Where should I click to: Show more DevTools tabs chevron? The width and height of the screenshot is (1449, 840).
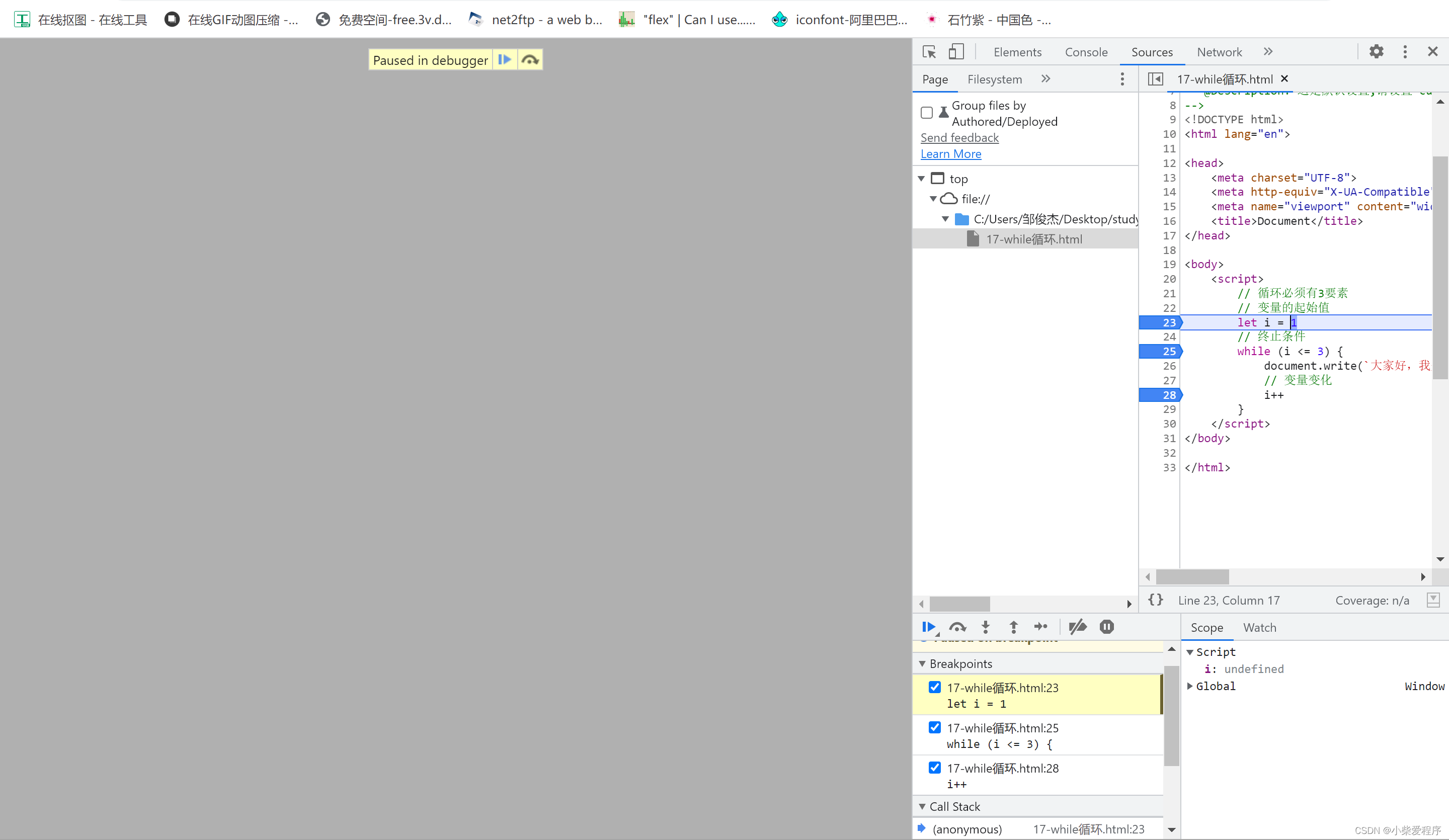pyautogui.click(x=1268, y=52)
